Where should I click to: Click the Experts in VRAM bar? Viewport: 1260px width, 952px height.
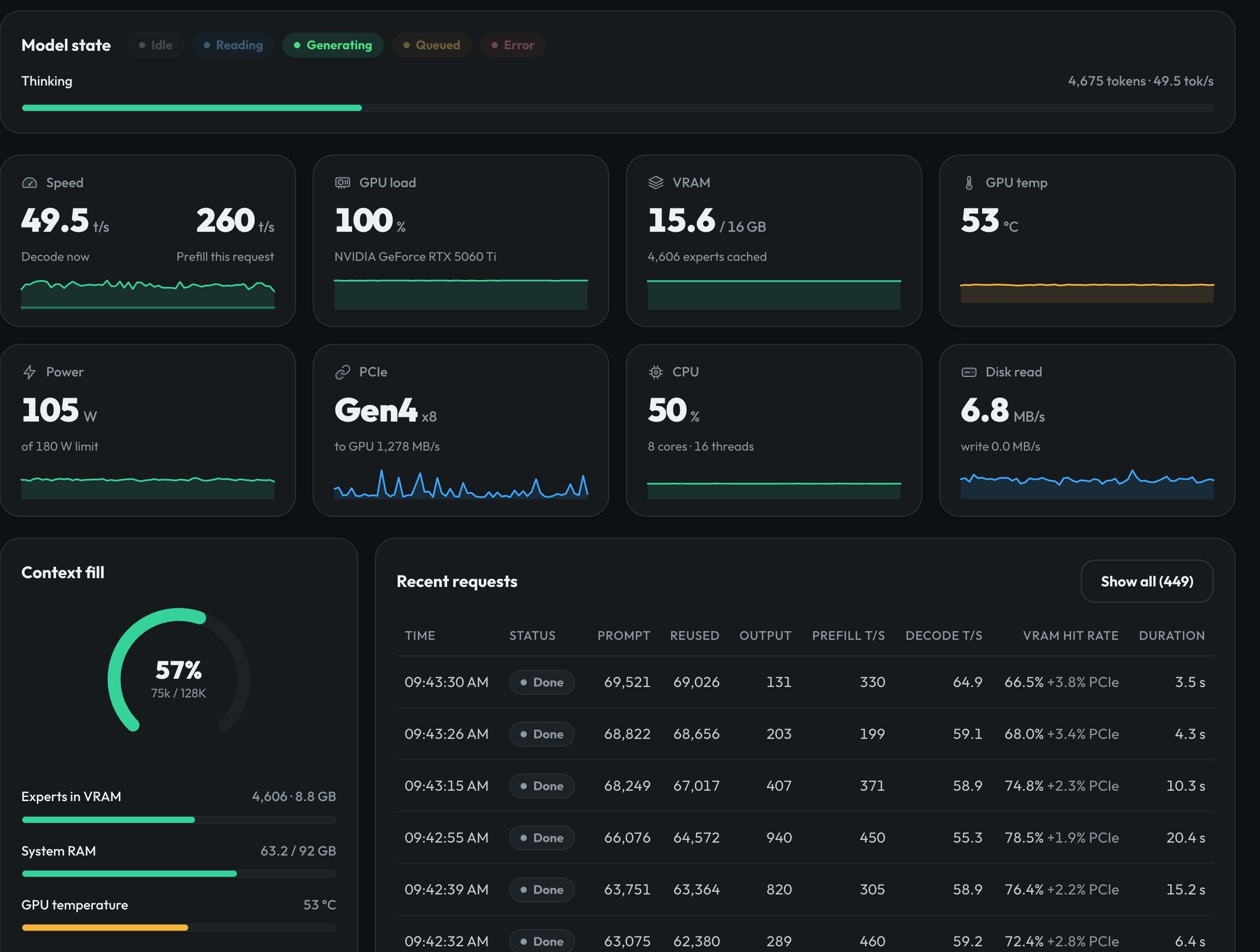pos(179,820)
